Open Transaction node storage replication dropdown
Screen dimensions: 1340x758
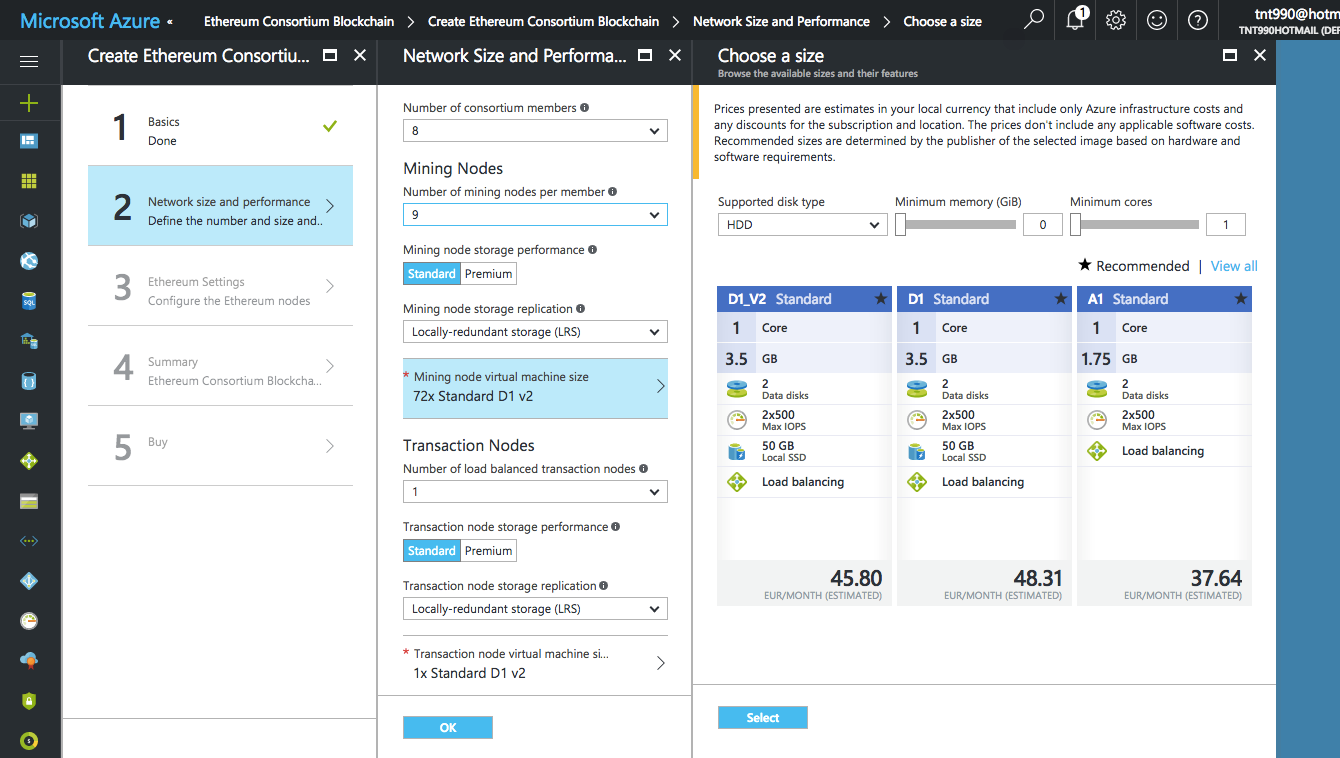pyautogui.click(x=535, y=609)
